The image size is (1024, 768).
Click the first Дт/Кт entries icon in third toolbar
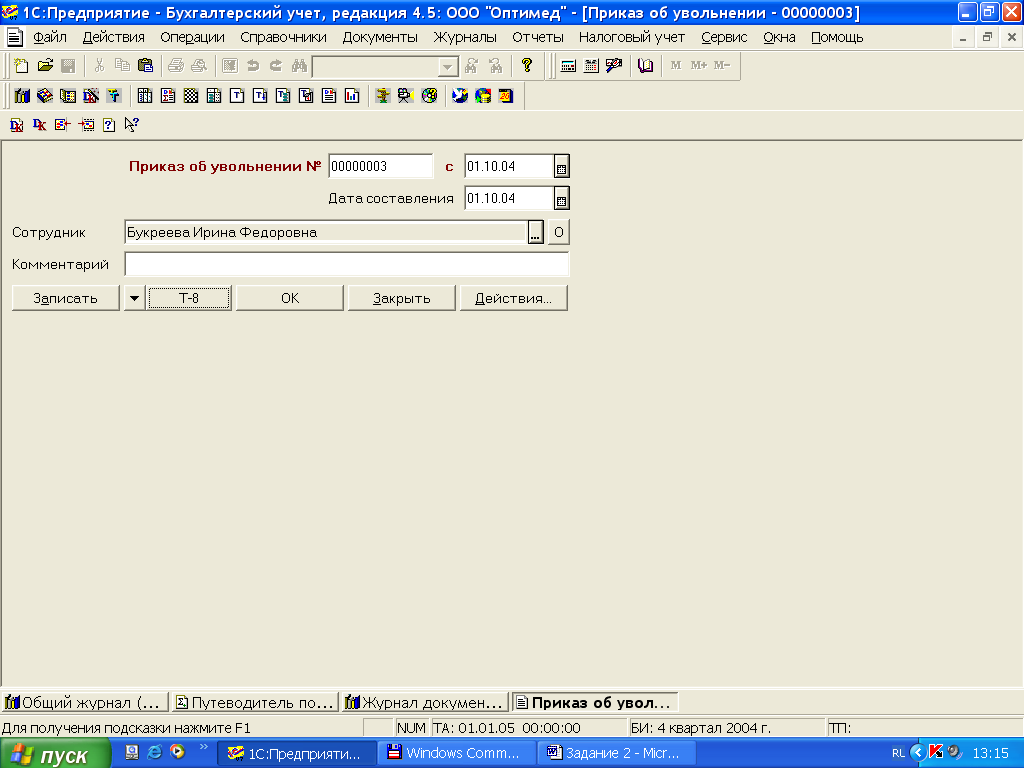click(x=17, y=125)
